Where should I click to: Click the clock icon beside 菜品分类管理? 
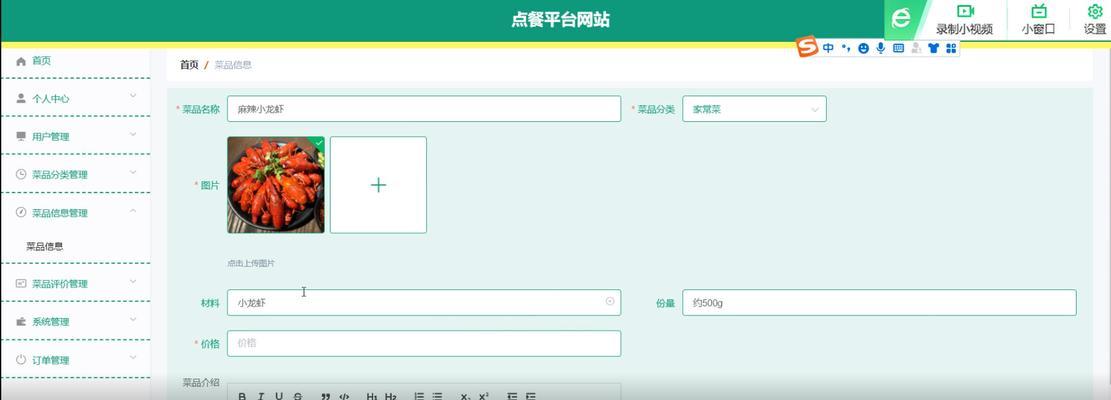pos(21,174)
